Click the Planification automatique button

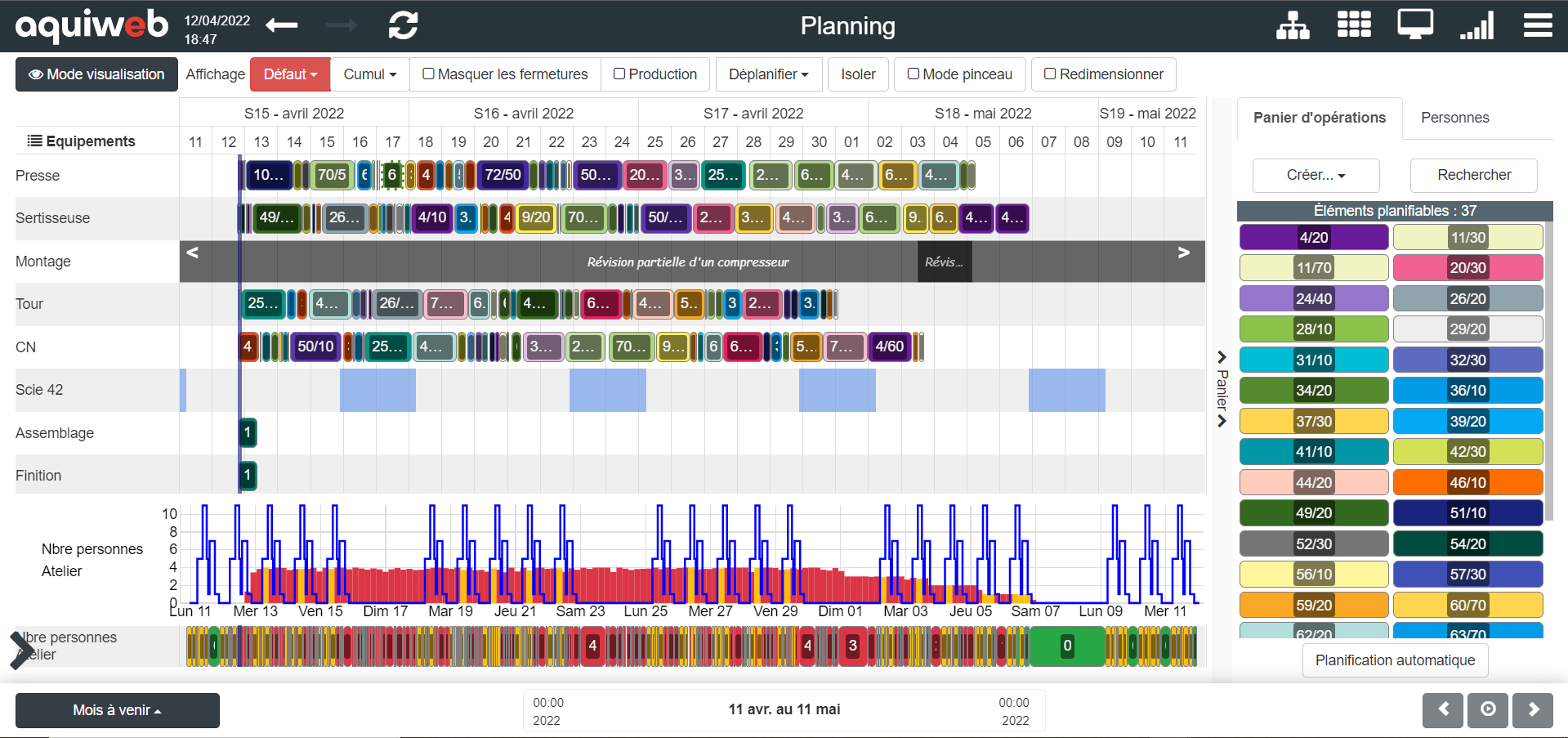click(x=1395, y=660)
